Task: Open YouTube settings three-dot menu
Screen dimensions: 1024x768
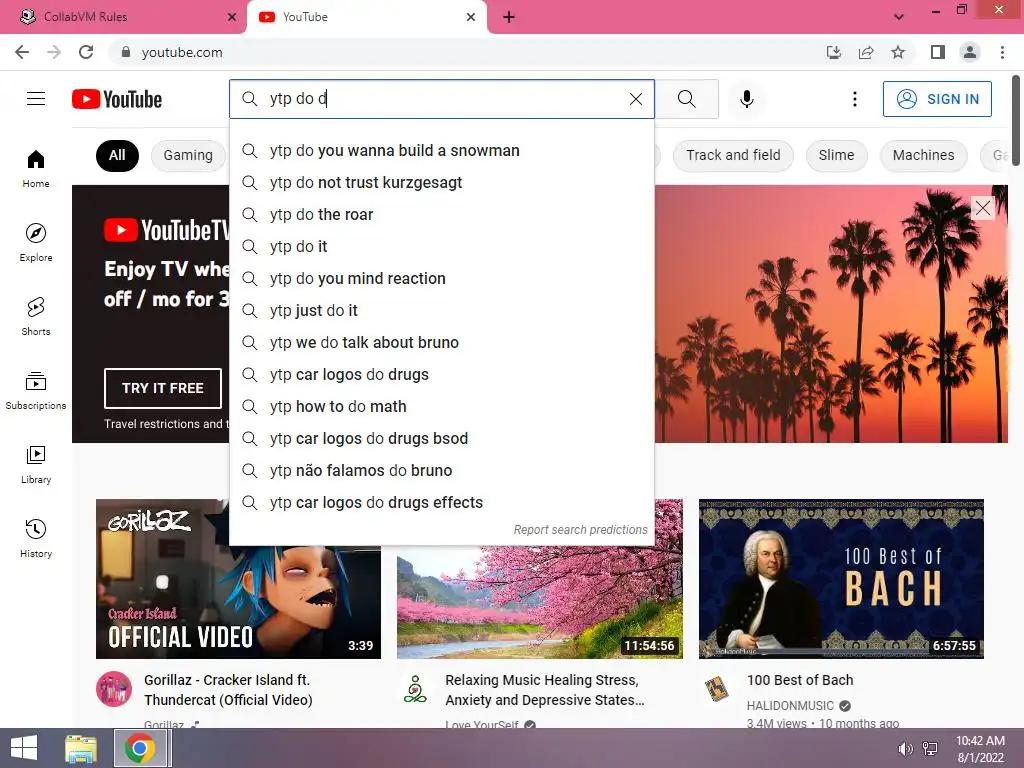Action: tap(854, 99)
